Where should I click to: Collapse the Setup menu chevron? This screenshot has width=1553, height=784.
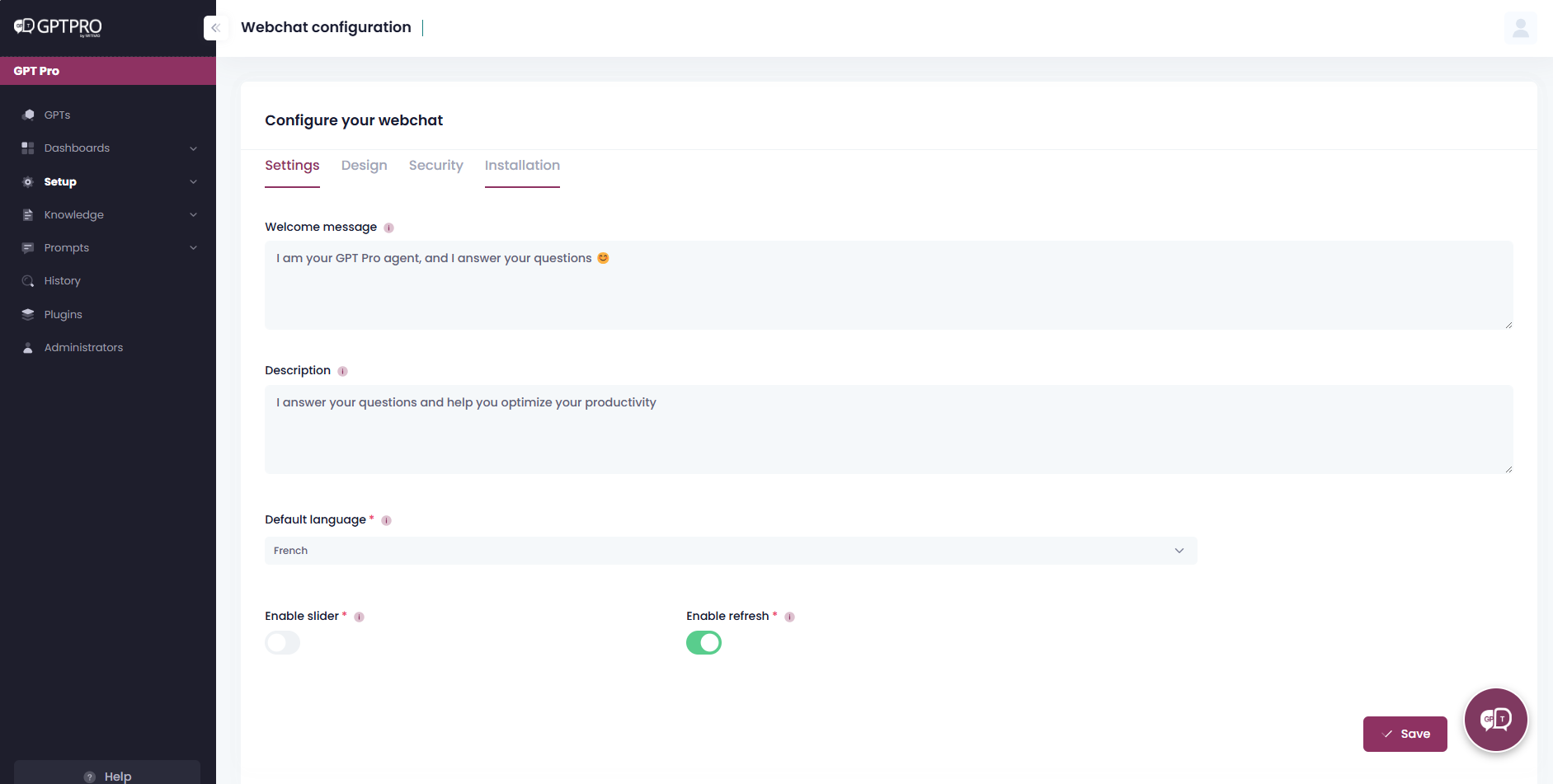click(x=193, y=181)
